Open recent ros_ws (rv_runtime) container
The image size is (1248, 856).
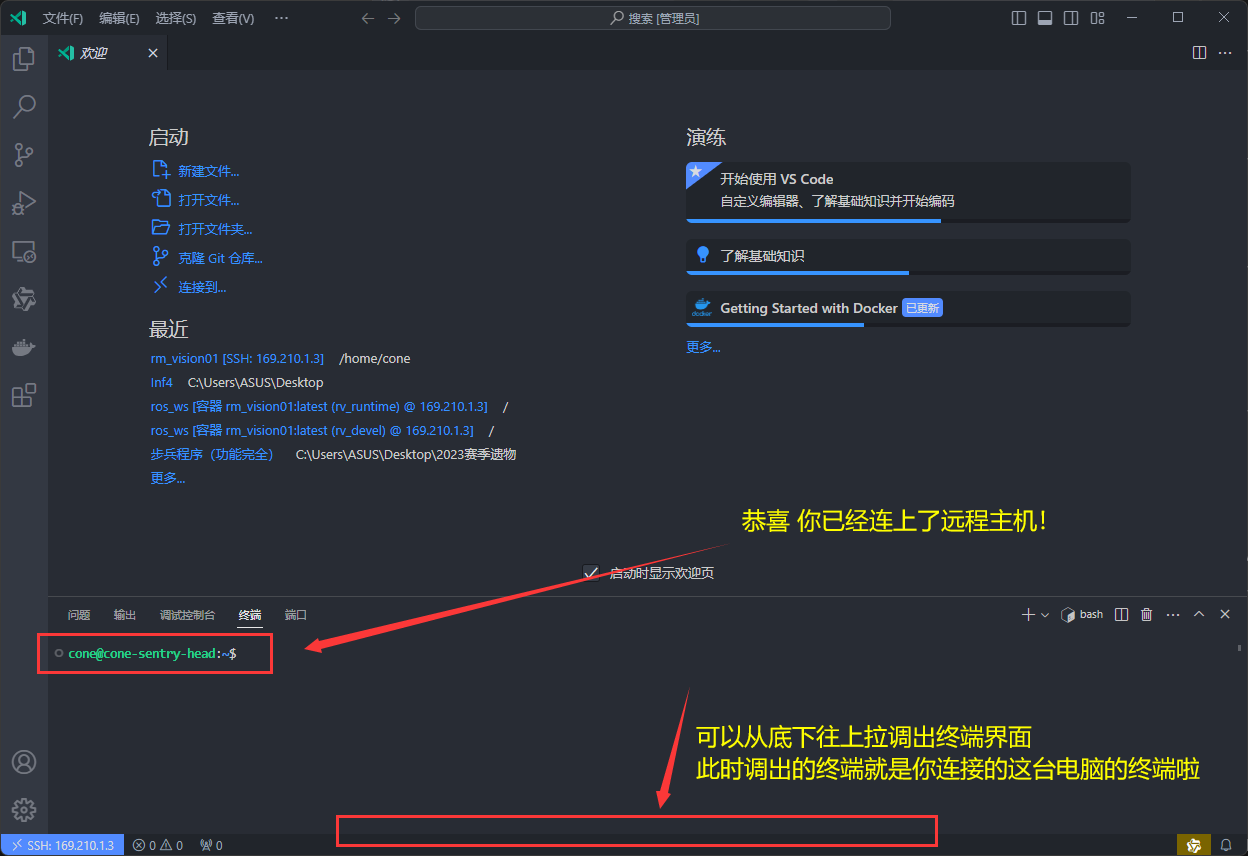(319, 406)
